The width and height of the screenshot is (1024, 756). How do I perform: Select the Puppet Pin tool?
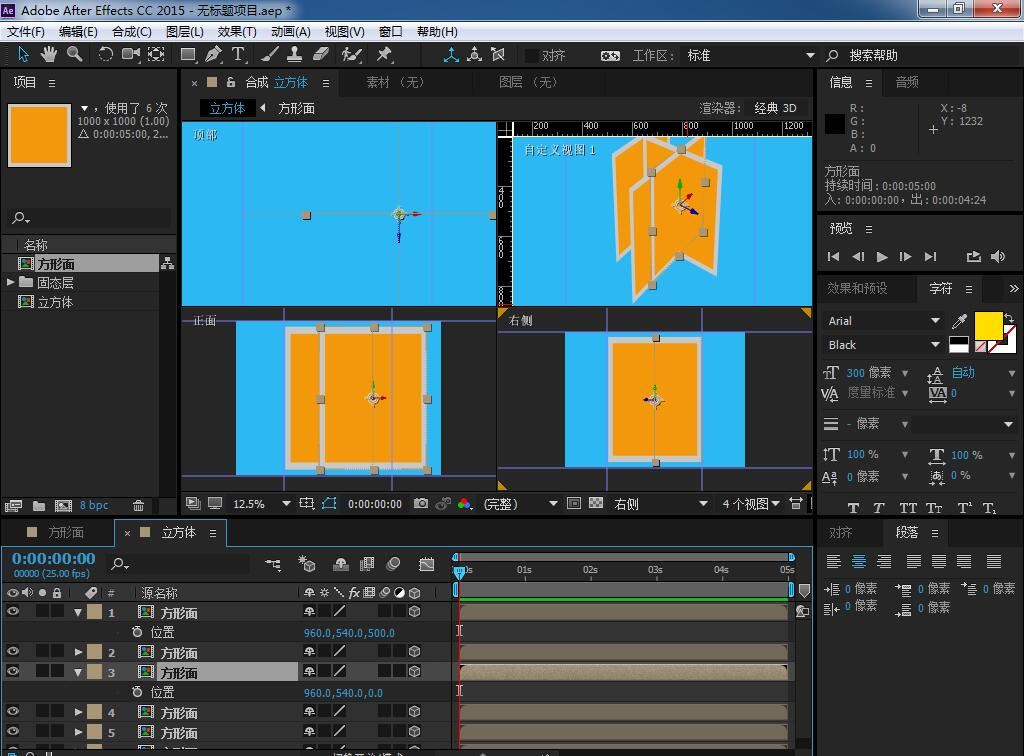tap(384, 55)
